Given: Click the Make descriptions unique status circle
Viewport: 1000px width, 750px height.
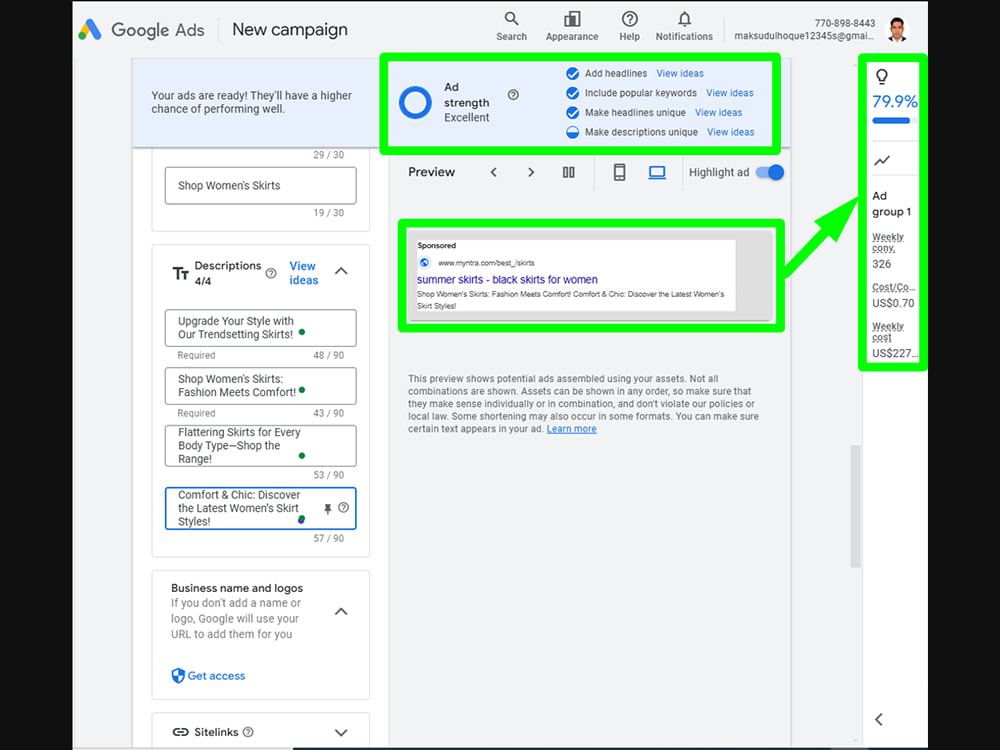Looking at the screenshot, I should (x=573, y=132).
